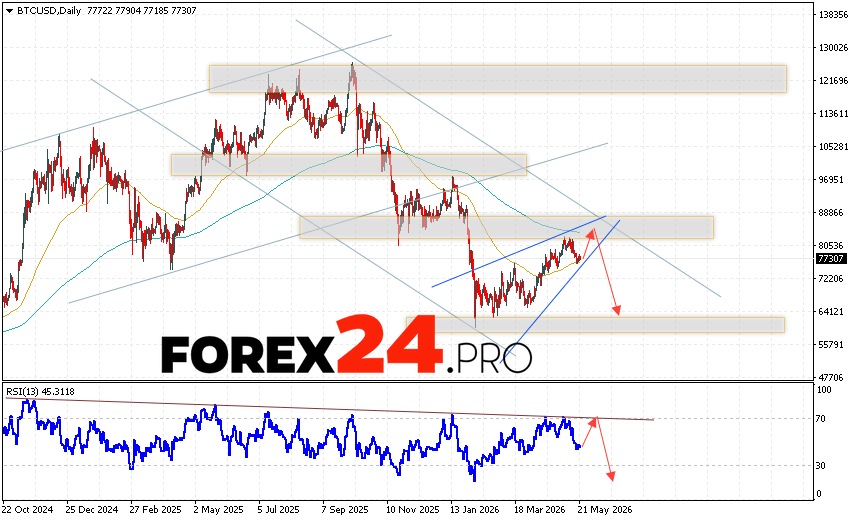
Task: Select the 13 Jan 2026 date label
Action: point(474,510)
